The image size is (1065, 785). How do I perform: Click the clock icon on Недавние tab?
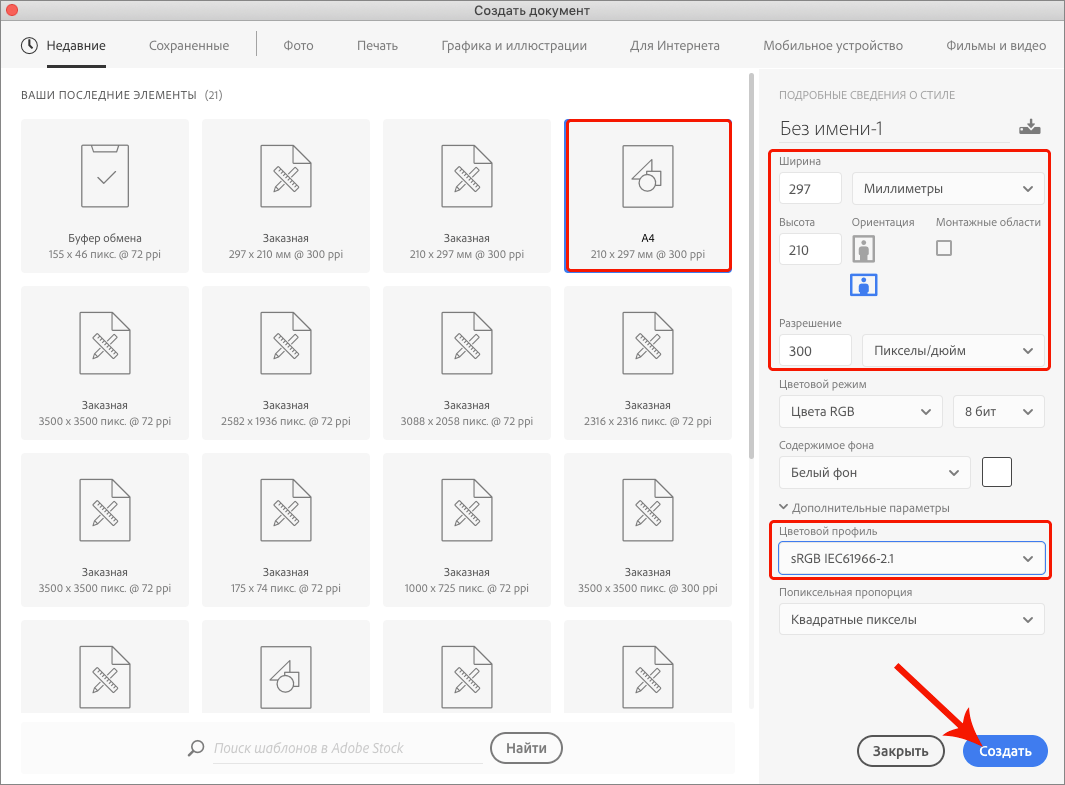29,45
